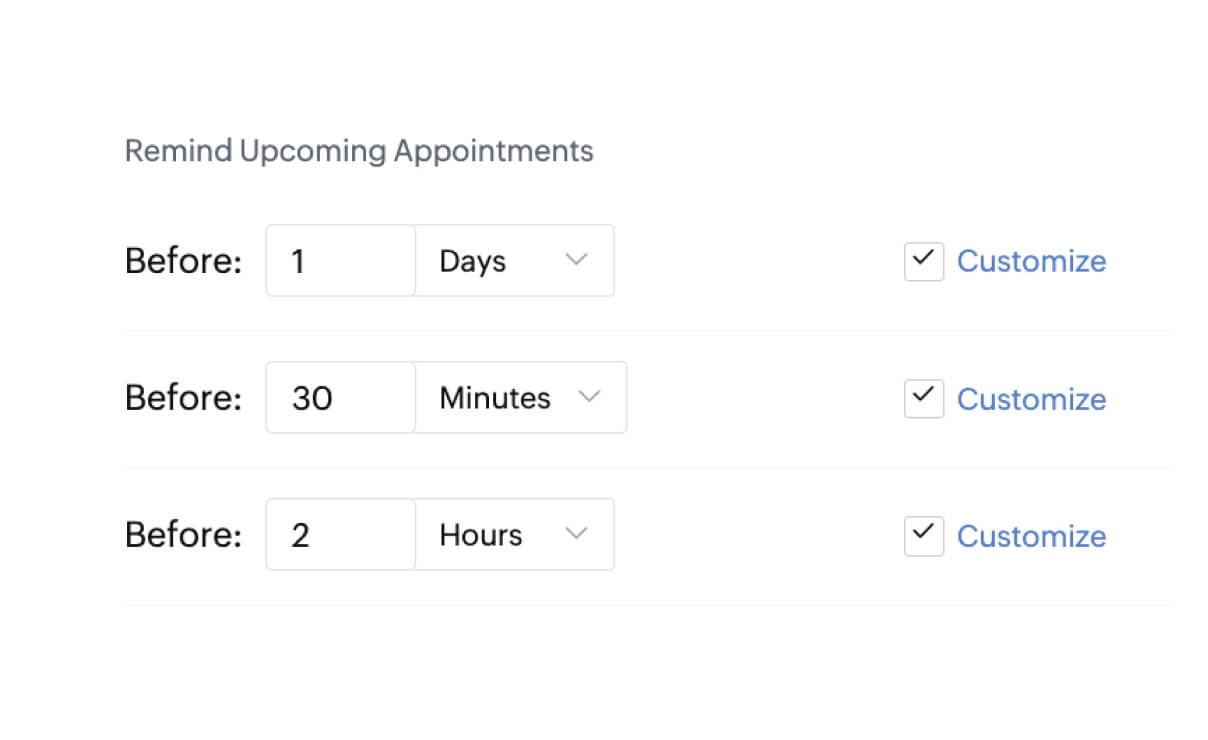
Task: Click the Before label on the first row
Action: tap(183, 260)
